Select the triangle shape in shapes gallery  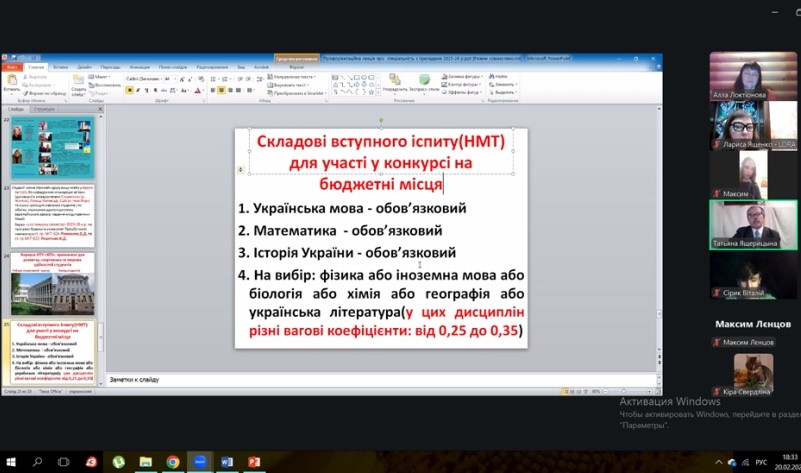click(335, 85)
